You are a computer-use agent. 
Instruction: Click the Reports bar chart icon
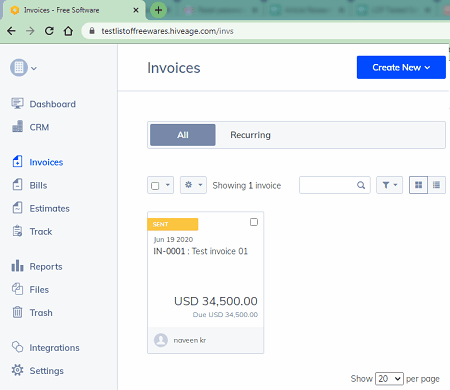(17, 266)
